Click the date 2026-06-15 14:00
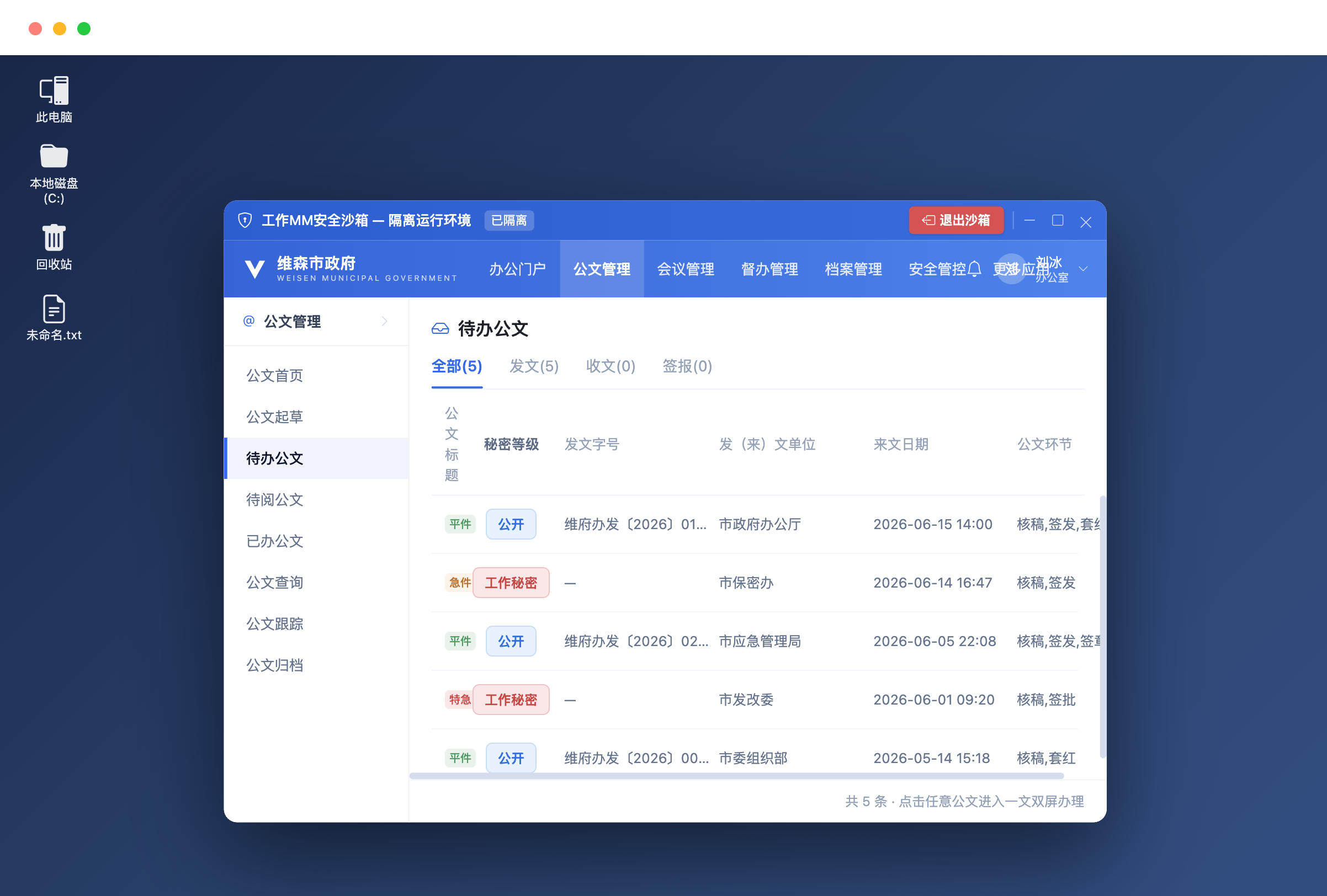This screenshot has height=896, width=1327. coord(932,524)
